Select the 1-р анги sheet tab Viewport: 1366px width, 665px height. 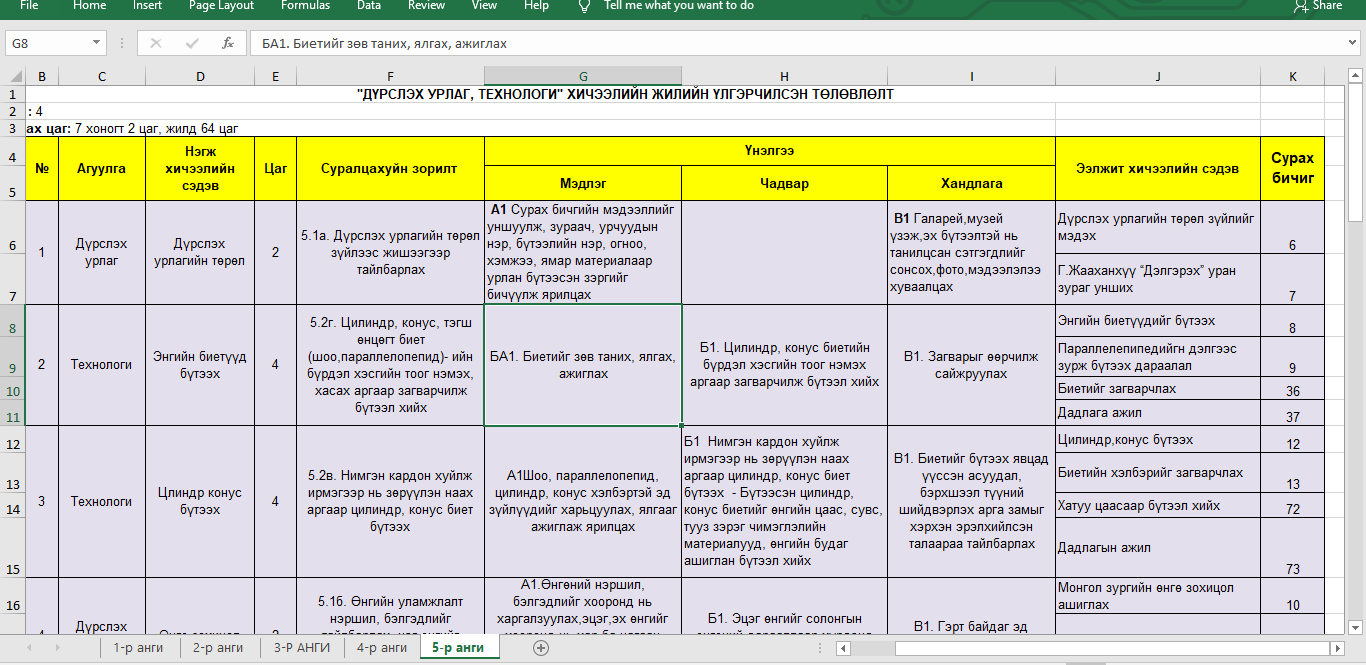tap(138, 648)
